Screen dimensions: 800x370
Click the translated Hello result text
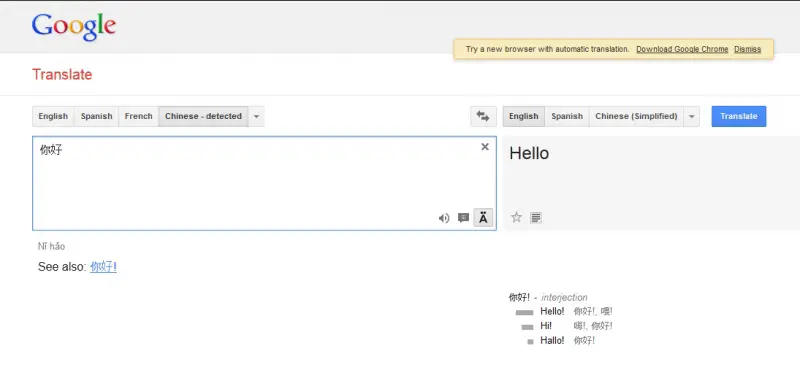(529, 153)
